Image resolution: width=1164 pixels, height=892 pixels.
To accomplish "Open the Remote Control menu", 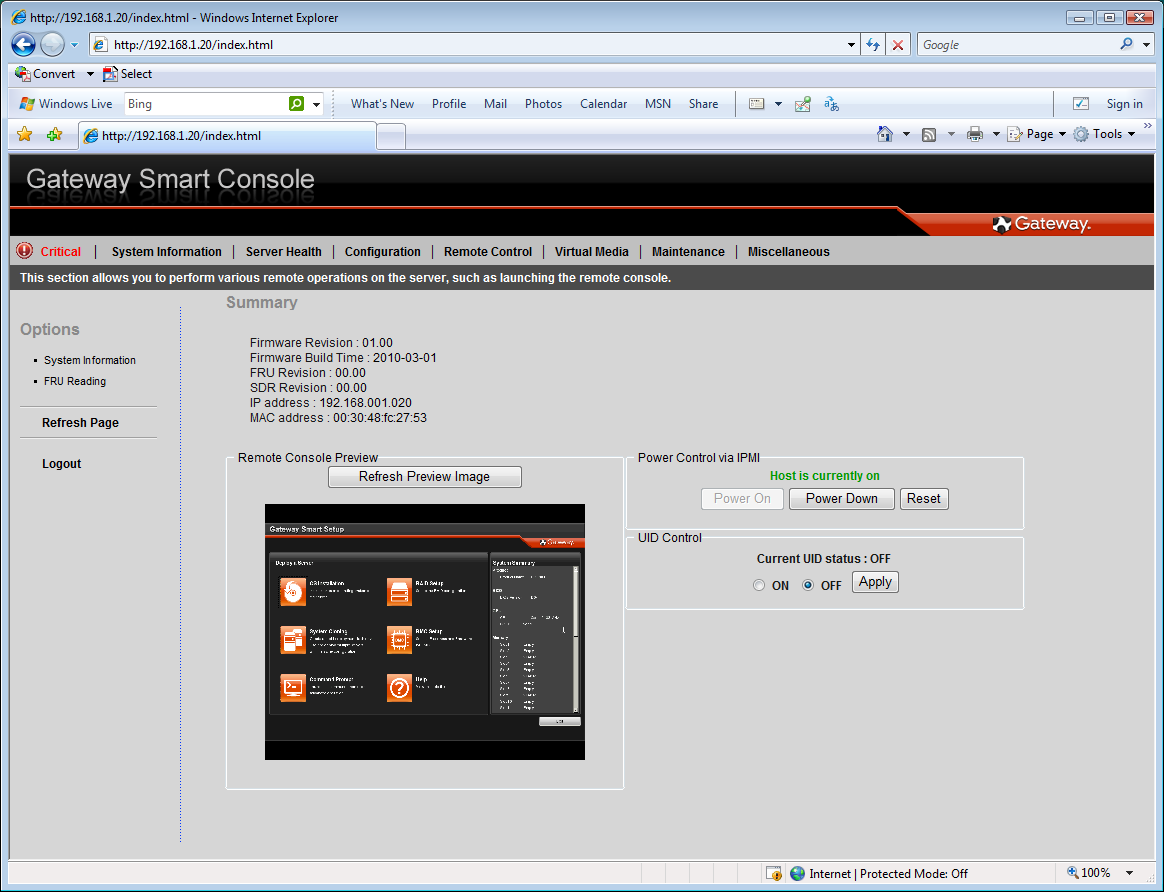I will [x=488, y=252].
